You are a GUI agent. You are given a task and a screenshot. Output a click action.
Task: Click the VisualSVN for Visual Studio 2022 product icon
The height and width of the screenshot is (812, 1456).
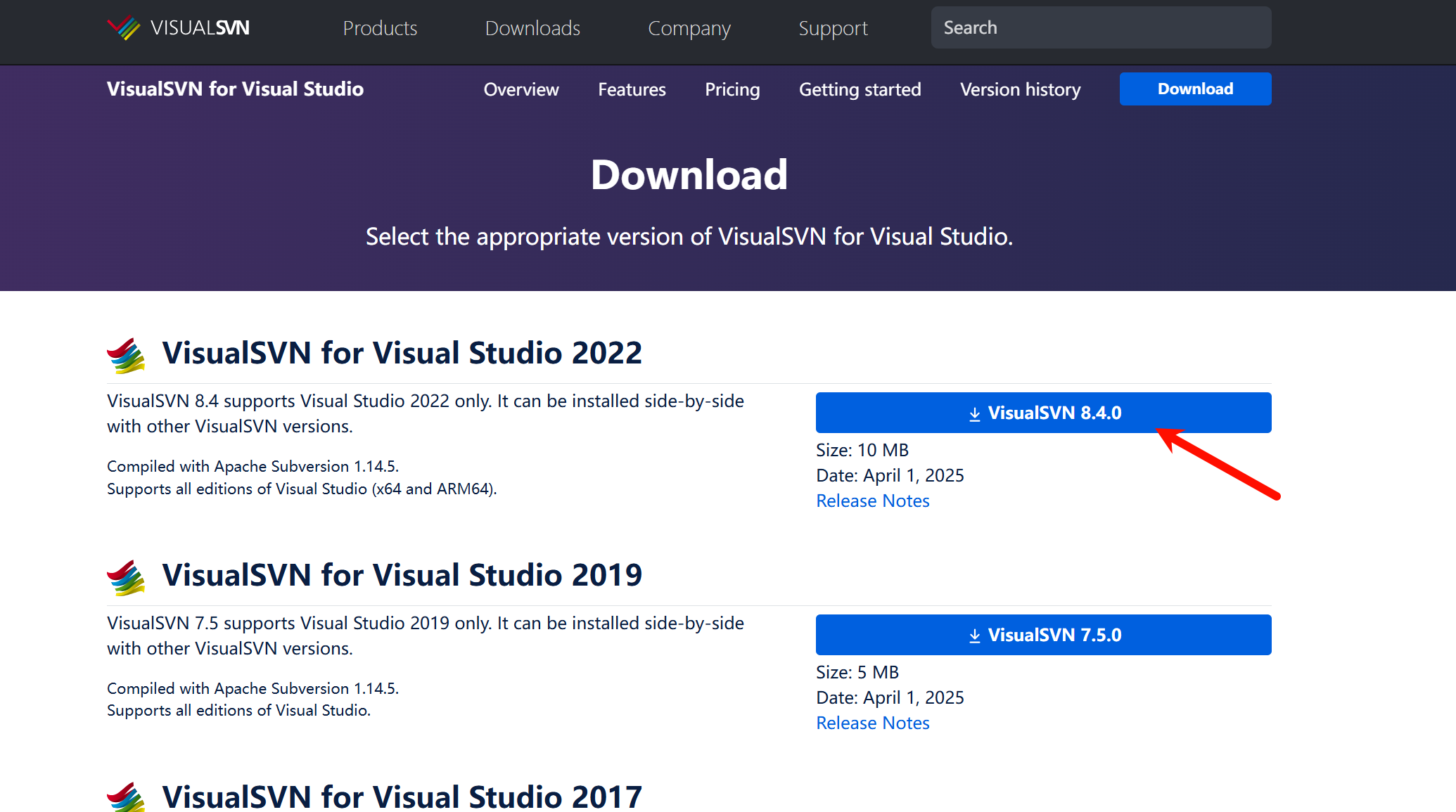coord(125,354)
